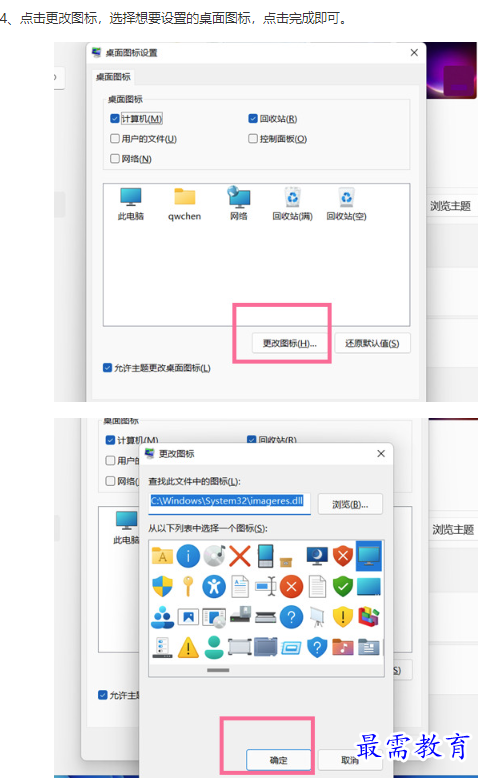This screenshot has height=778, width=478.
Task: Click 浏览(B)... button in 更改图标 dialog
Action: pyautogui.click(x=350, y=505)
